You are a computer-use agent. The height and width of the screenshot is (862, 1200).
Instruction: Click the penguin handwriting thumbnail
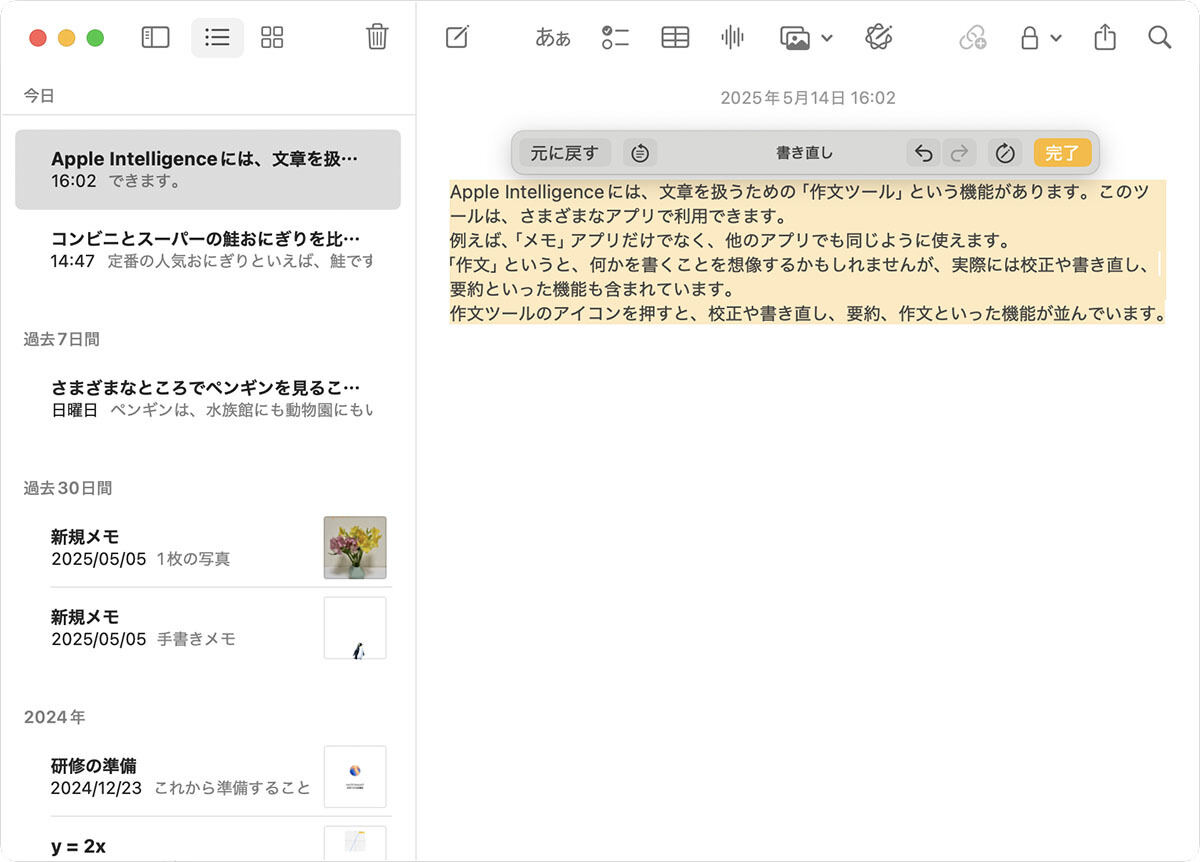[355, 628]
